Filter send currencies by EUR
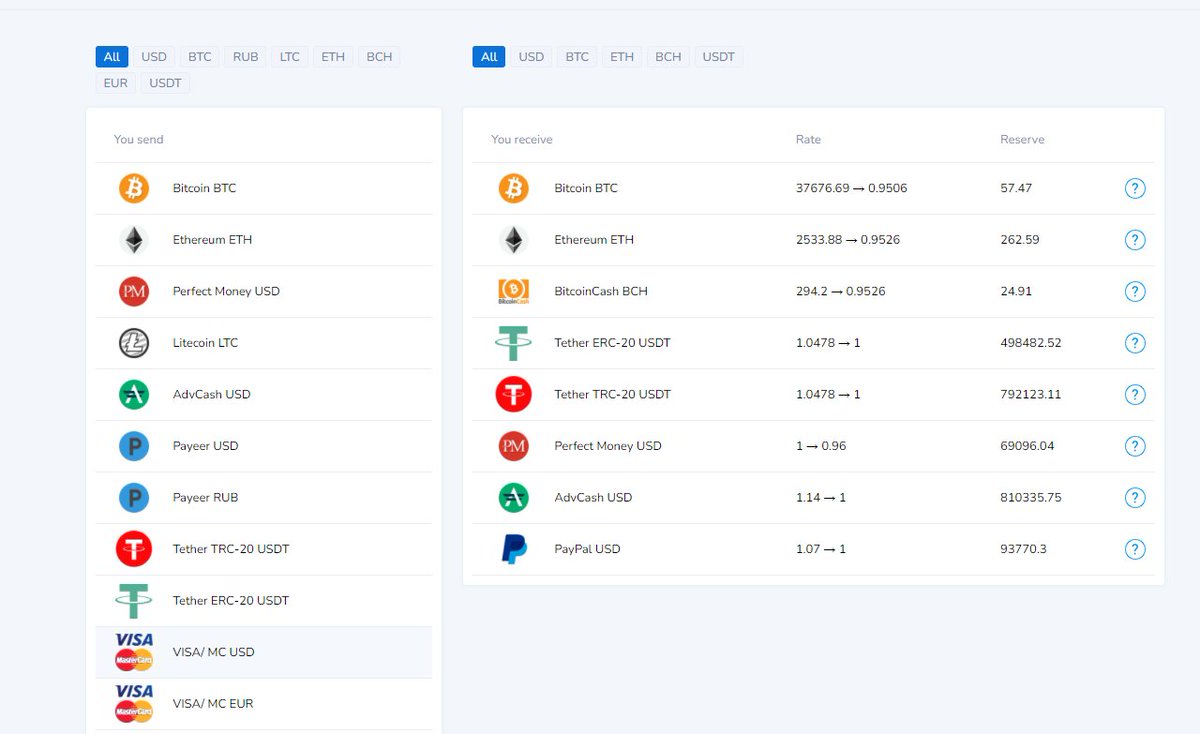This screenshot has width=1200, height=734. point(116,83)
